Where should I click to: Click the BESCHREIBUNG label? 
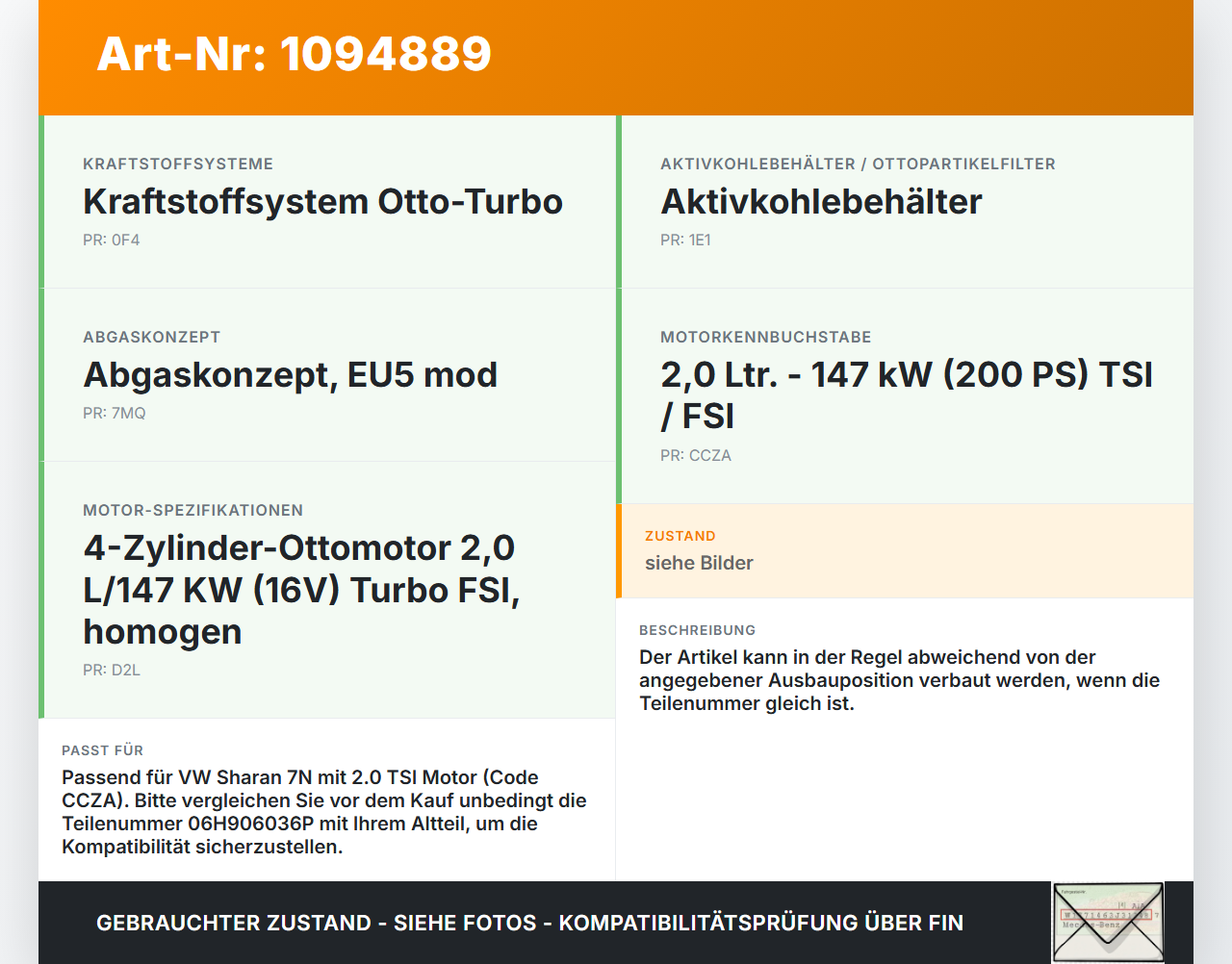pyautogui.click(x=697, y=630)
